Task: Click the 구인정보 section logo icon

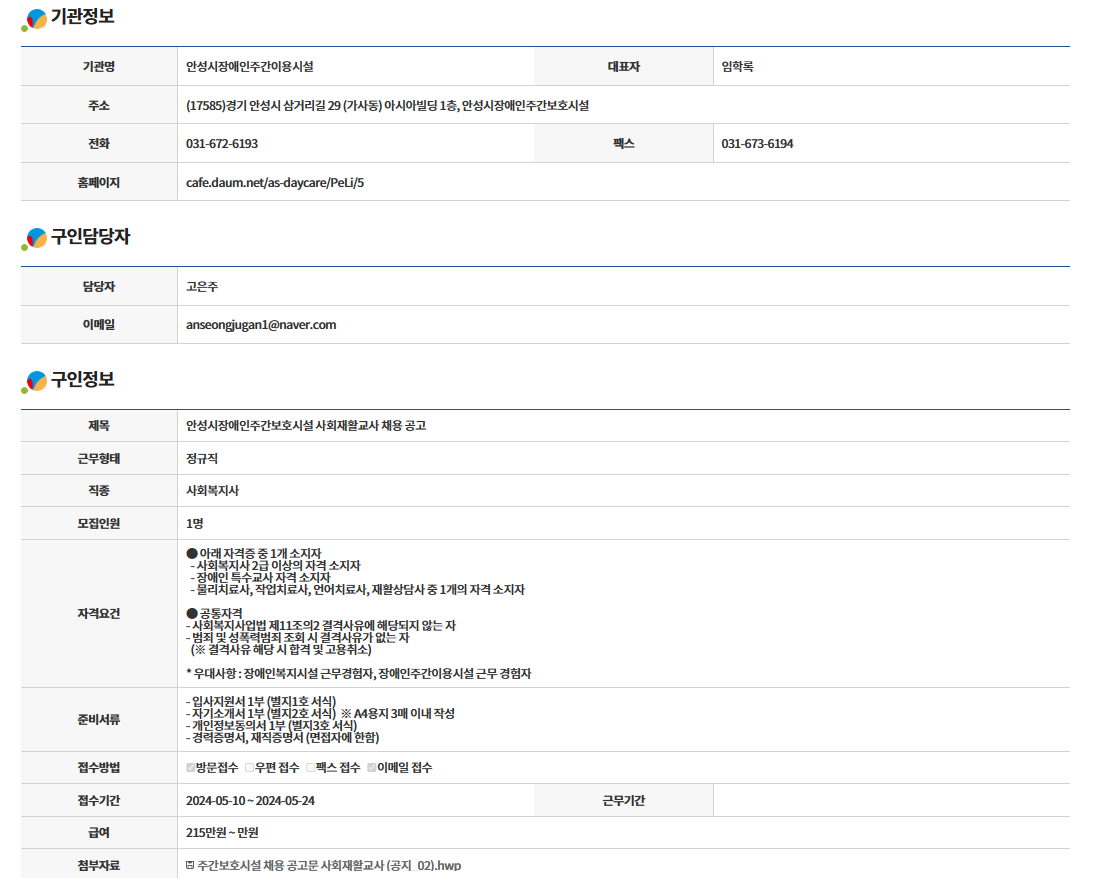Action: coord(34,381)
